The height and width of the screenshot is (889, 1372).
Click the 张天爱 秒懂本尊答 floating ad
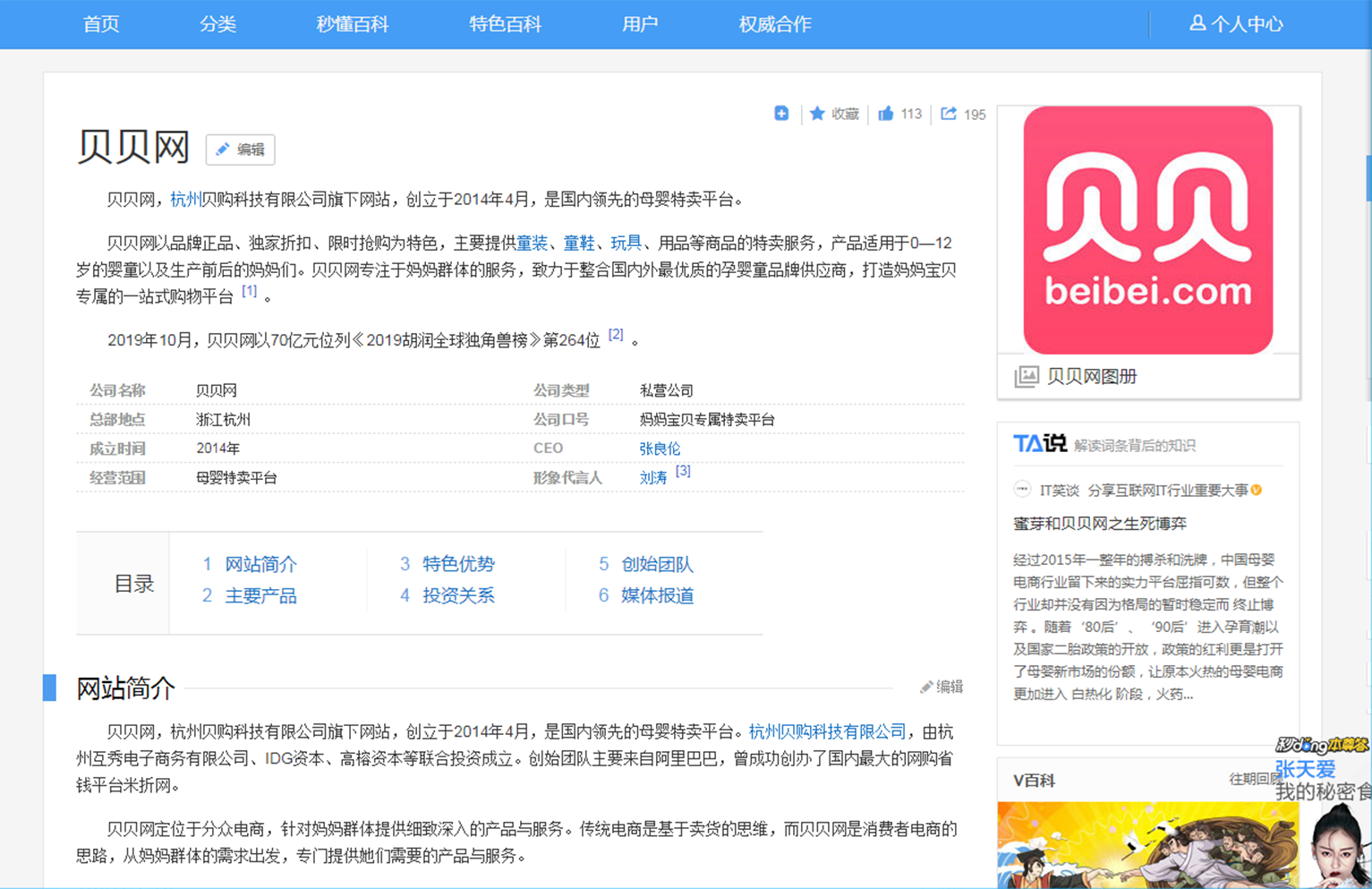pyautogui.click(x=1324, y=812)
